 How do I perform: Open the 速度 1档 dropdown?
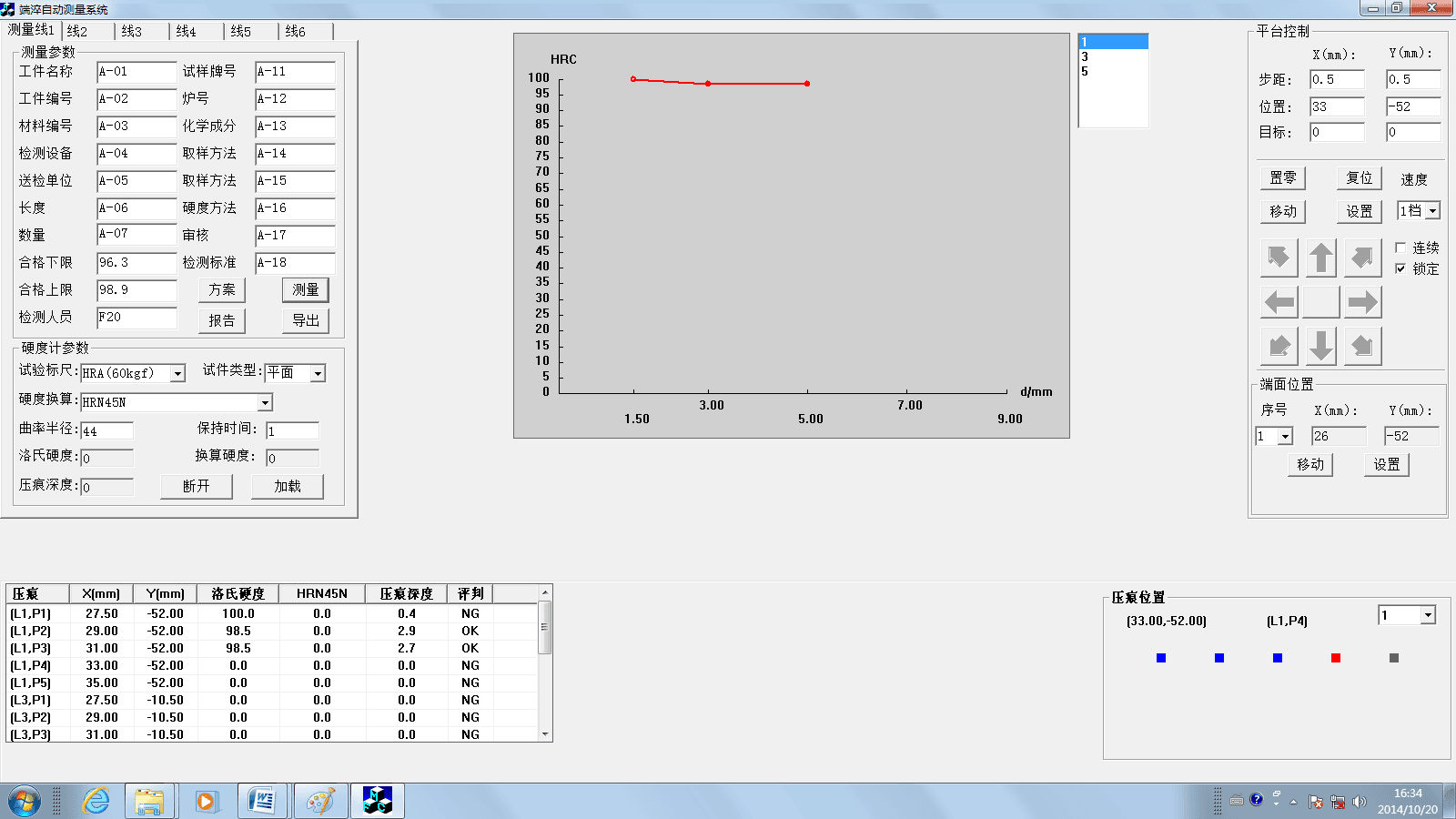pyautogui.click(x=1432, y=211)
